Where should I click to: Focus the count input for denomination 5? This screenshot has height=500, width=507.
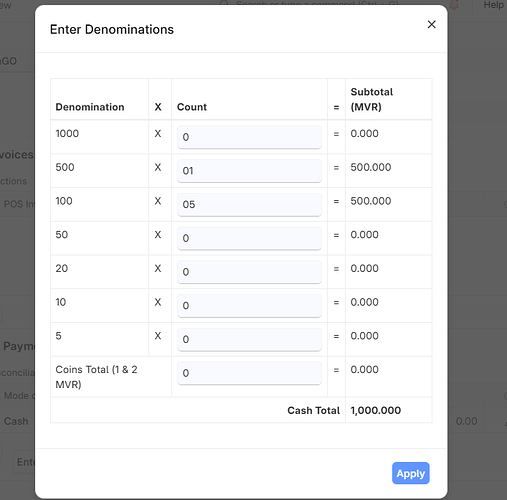(249, 339)
